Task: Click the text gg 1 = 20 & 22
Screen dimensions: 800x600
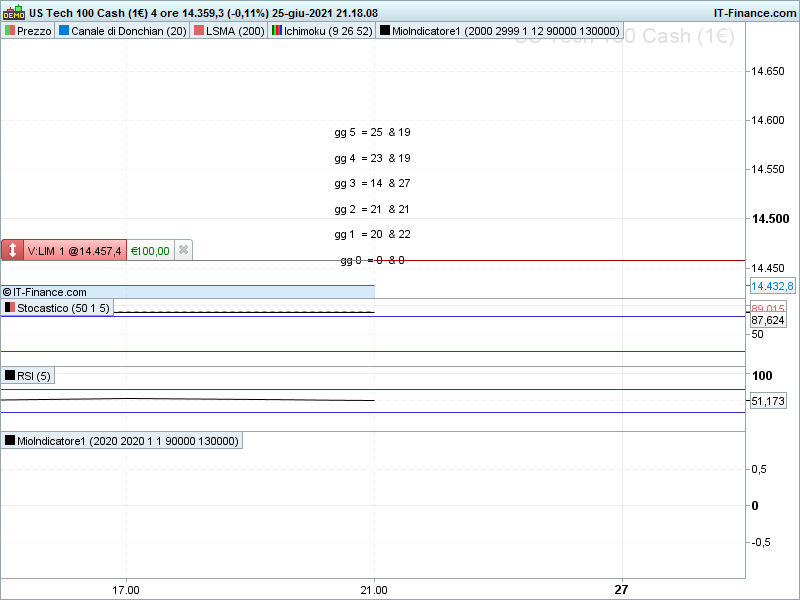Action: pos(372,234)
